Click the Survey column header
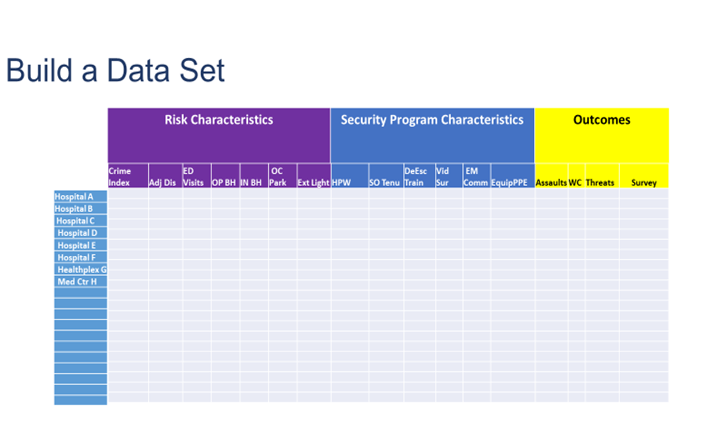The image size is (727, 435). tap(644, 176)
